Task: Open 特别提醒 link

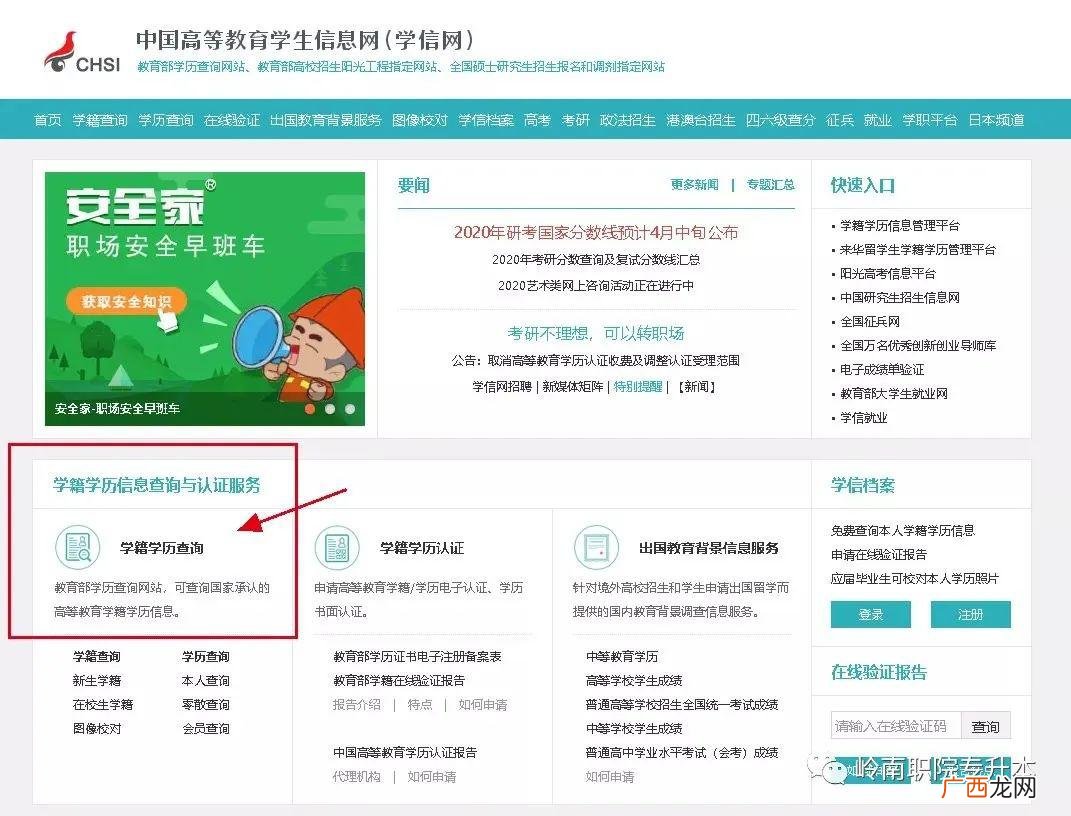Action: (638, 386)
